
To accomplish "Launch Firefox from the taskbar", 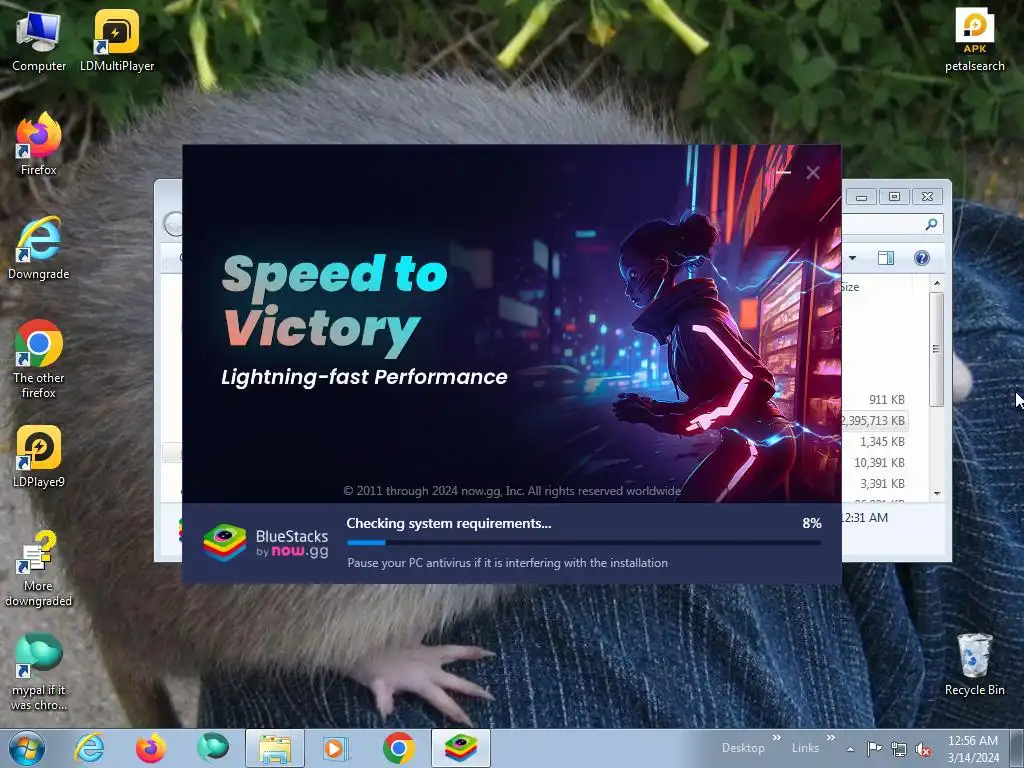I will coord(150,748).
